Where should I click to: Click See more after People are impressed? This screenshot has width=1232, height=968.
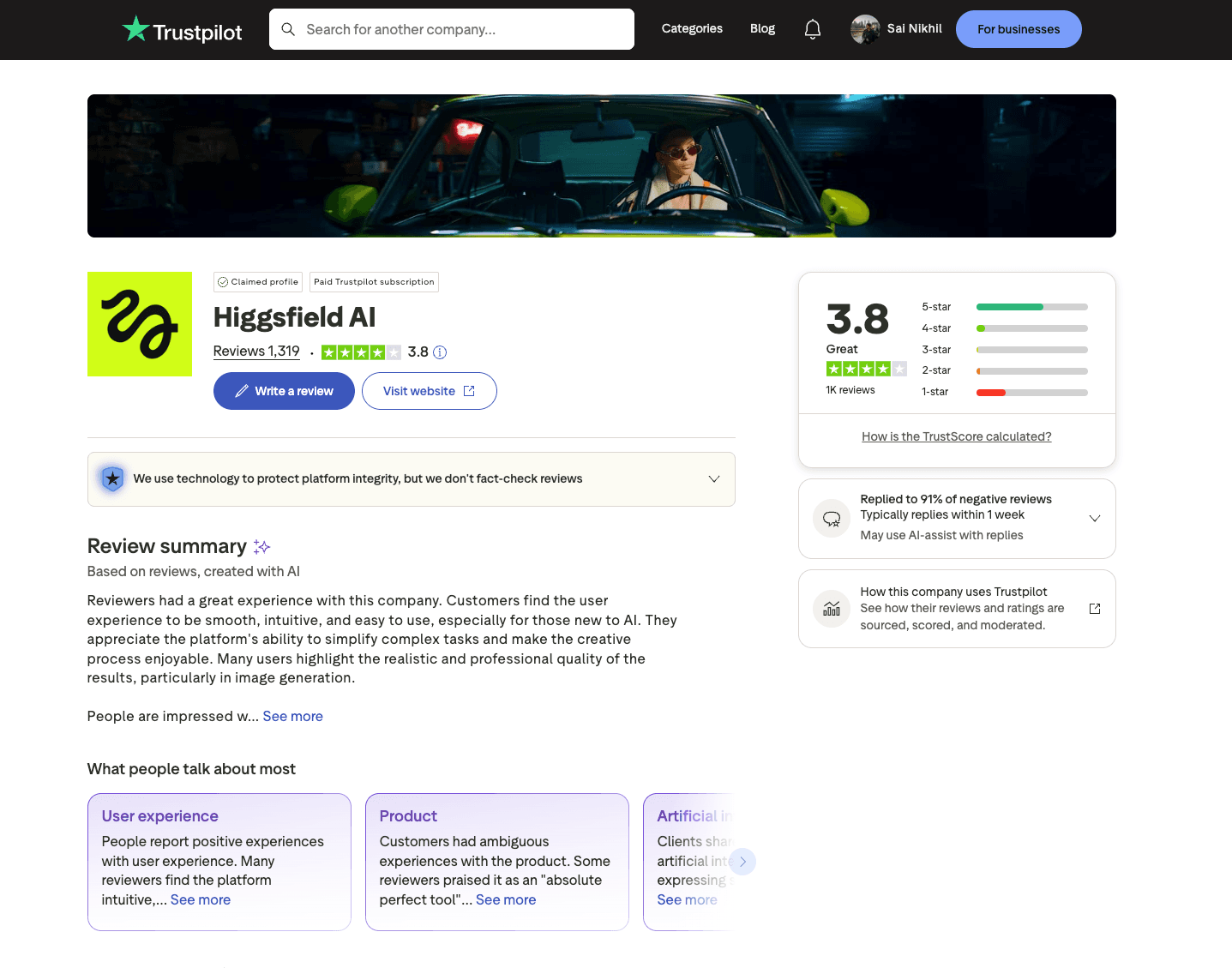[293, 717]
